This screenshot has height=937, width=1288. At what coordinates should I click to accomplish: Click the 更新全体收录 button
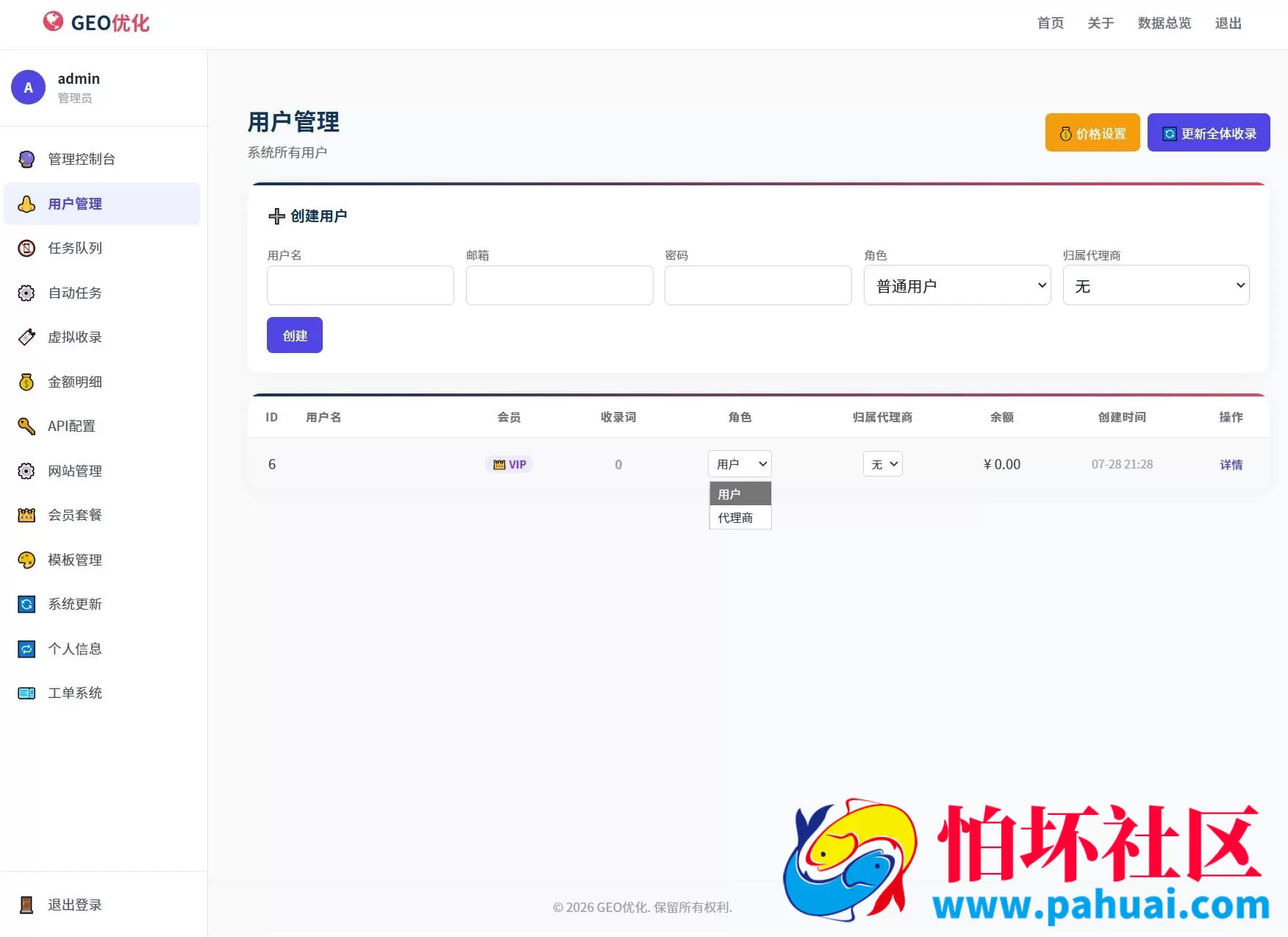1209,133
